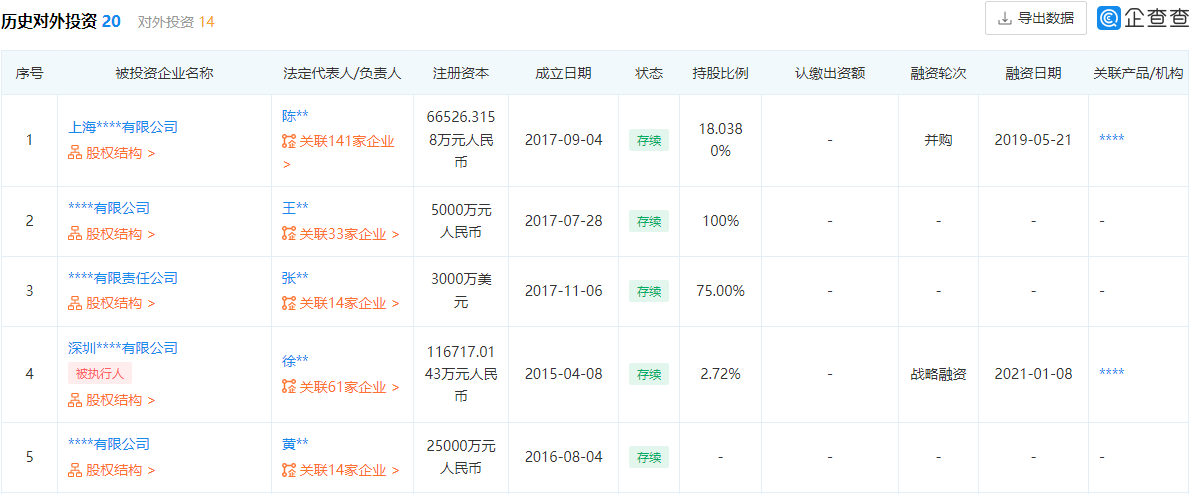Image resolution: width=1190 pixels, height=494 pixels.
Task: Click related-companies icon beside 关联61家企业
Action: point(289,387)
